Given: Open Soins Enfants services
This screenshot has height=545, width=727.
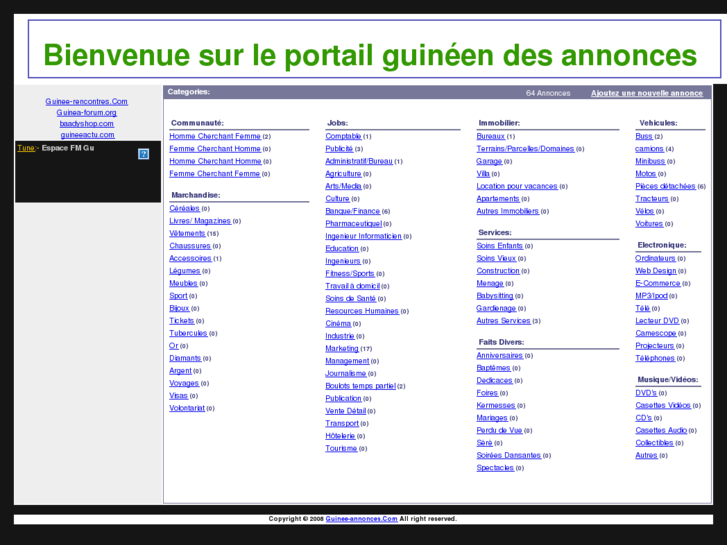Looking at the screenshot, I should [499, 246].
